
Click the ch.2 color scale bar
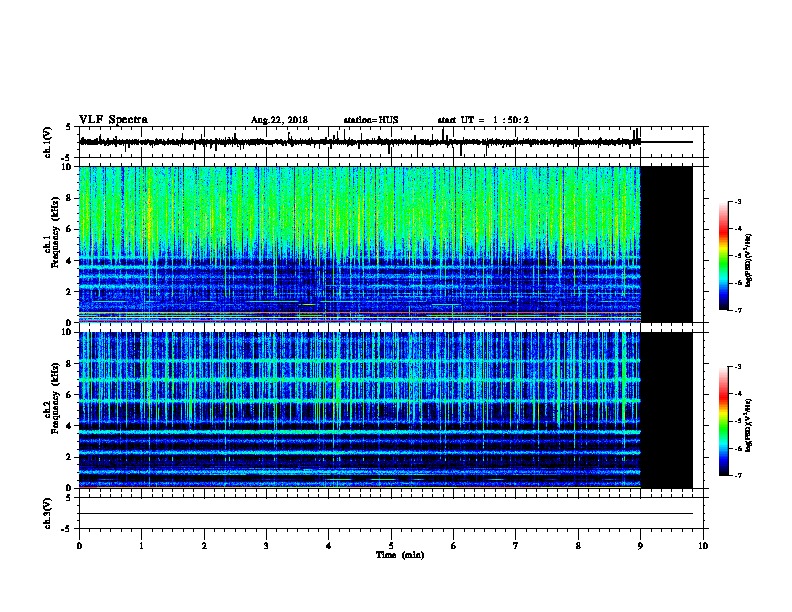724,421
